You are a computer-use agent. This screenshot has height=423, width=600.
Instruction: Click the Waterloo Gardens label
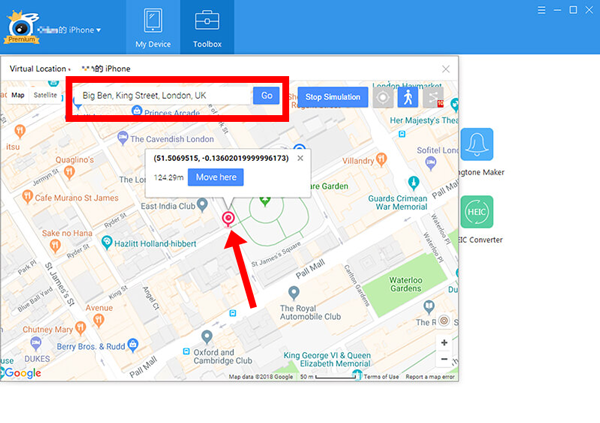tap(405, 284)
